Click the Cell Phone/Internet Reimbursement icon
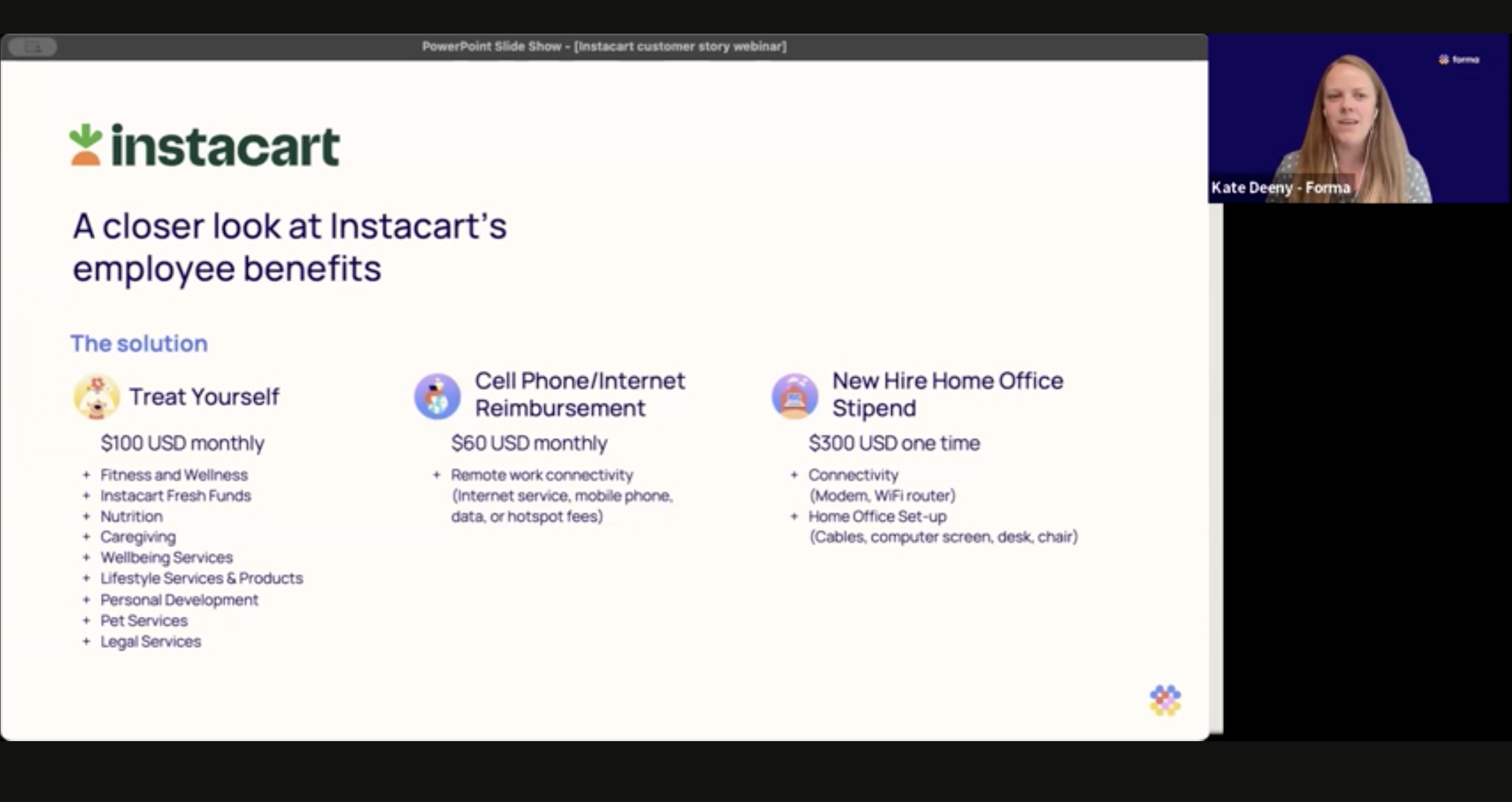The width and height of the screenshot is (1512, 802). (437, 397)
